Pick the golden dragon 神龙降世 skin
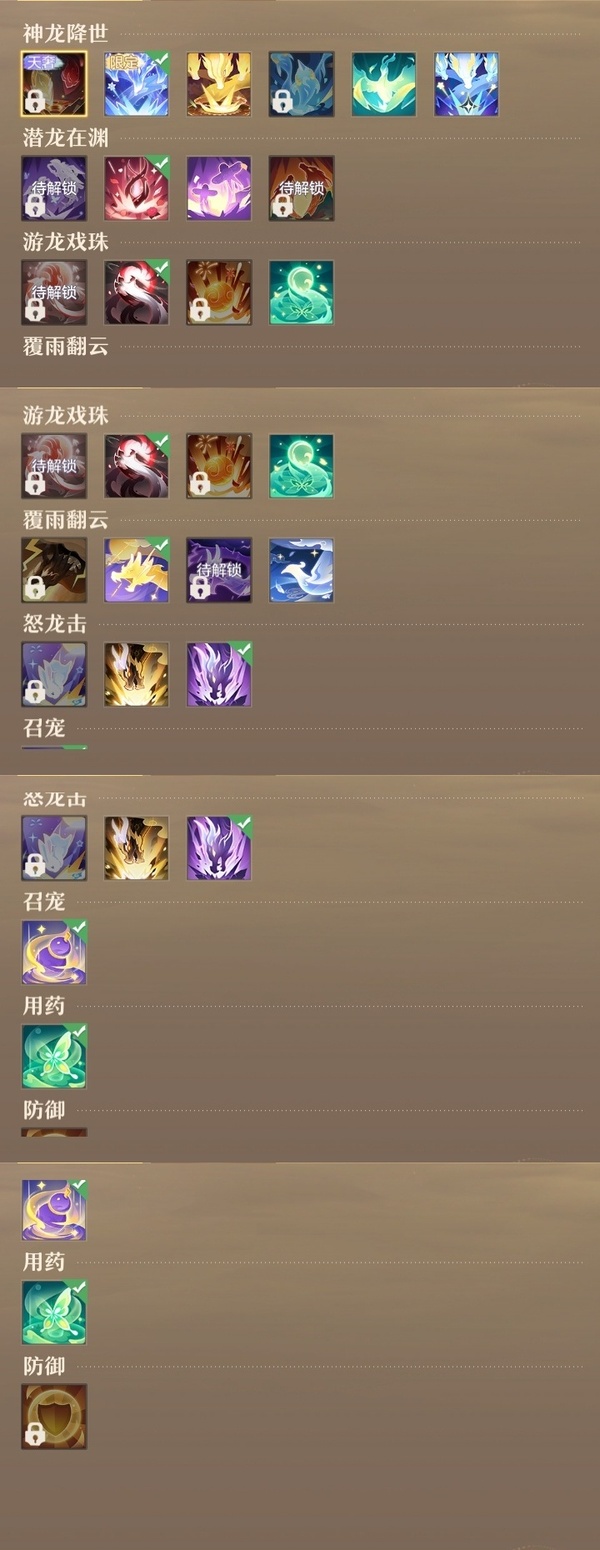 coord(219,84)
